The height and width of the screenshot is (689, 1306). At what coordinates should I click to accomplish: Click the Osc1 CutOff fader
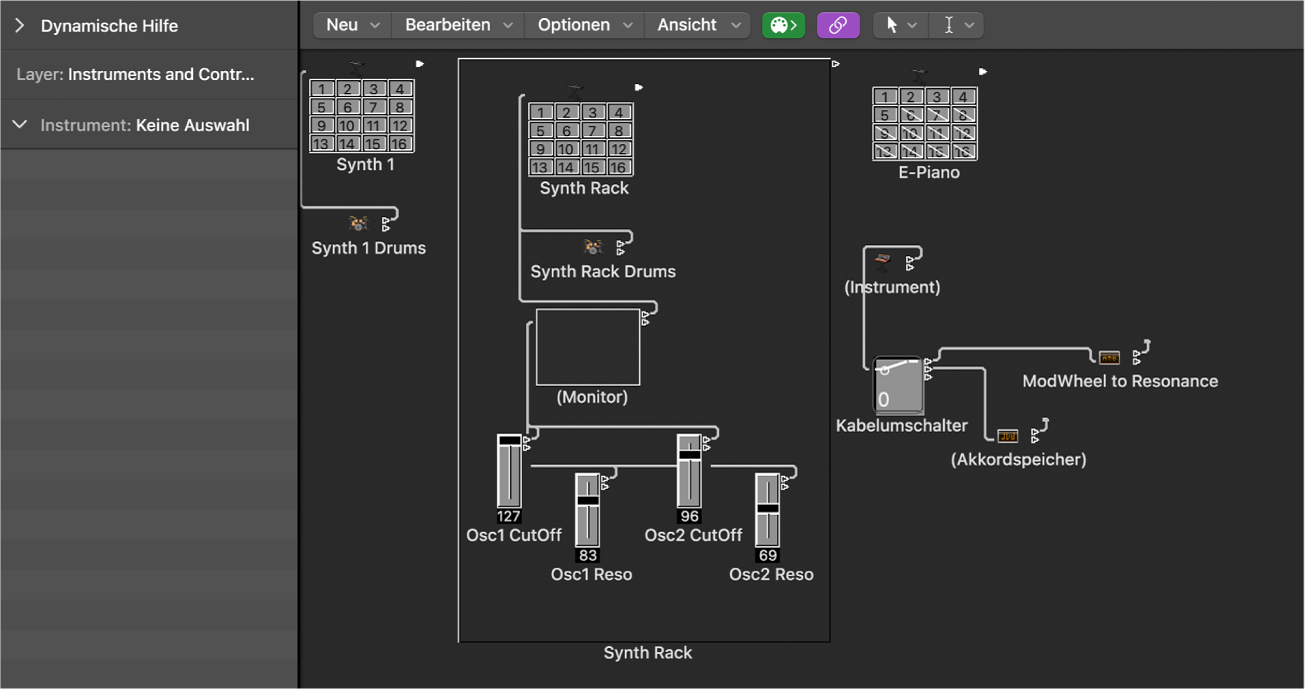(x=509, y=472)
